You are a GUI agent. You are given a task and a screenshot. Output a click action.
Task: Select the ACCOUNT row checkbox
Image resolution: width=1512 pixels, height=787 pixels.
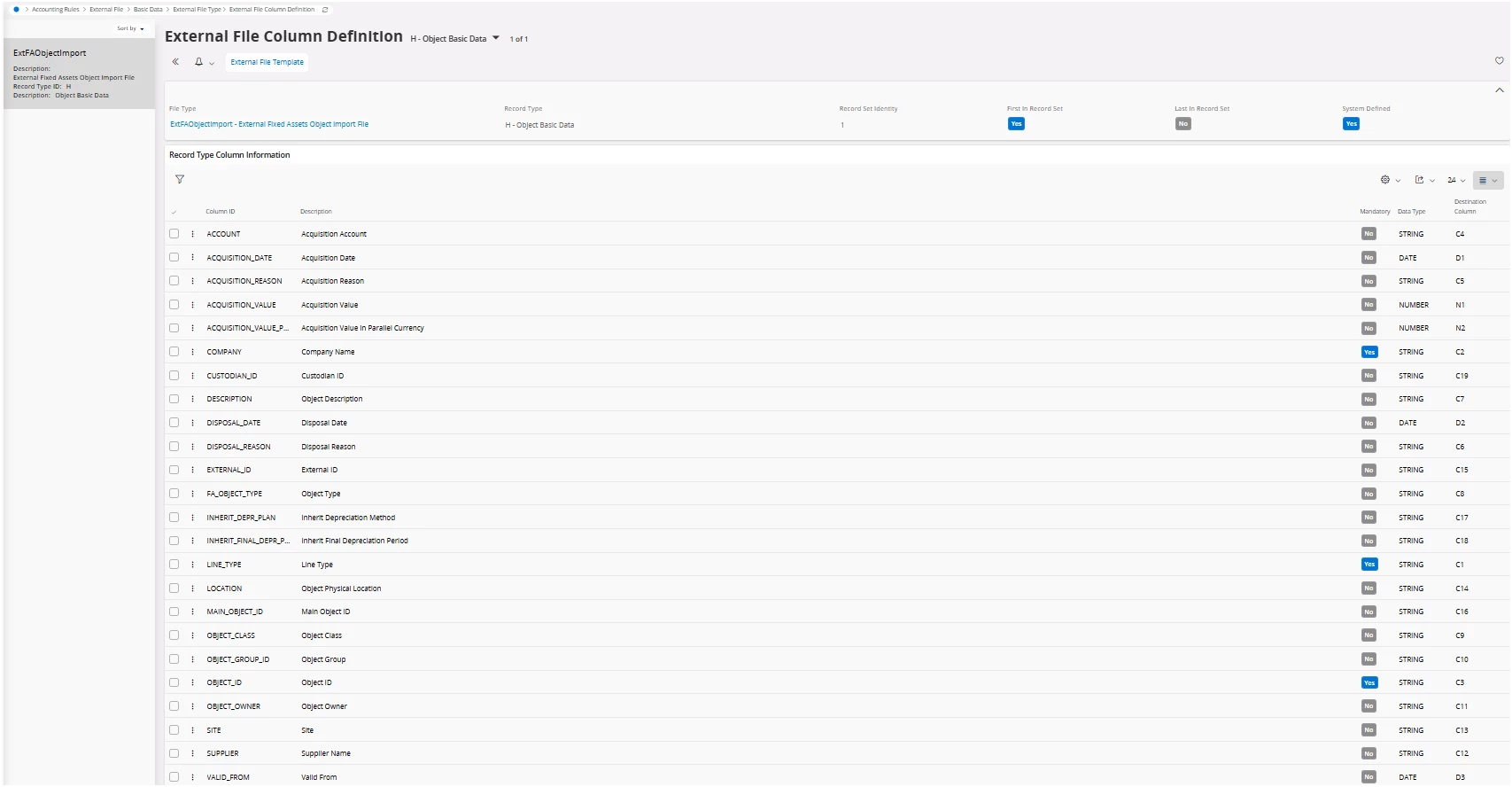pos(174,234)
